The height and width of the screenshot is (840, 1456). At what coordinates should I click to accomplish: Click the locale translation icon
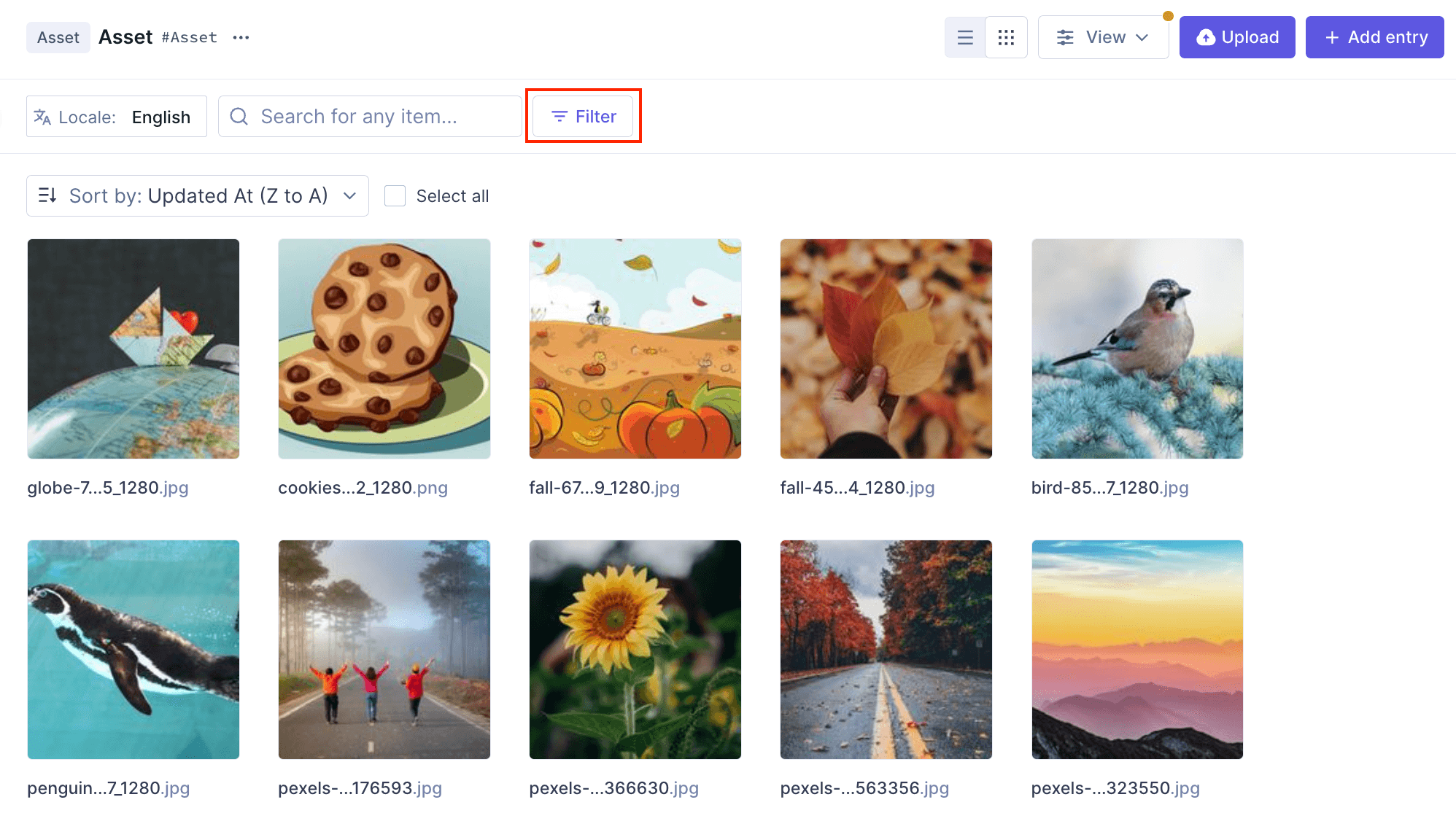42,117
